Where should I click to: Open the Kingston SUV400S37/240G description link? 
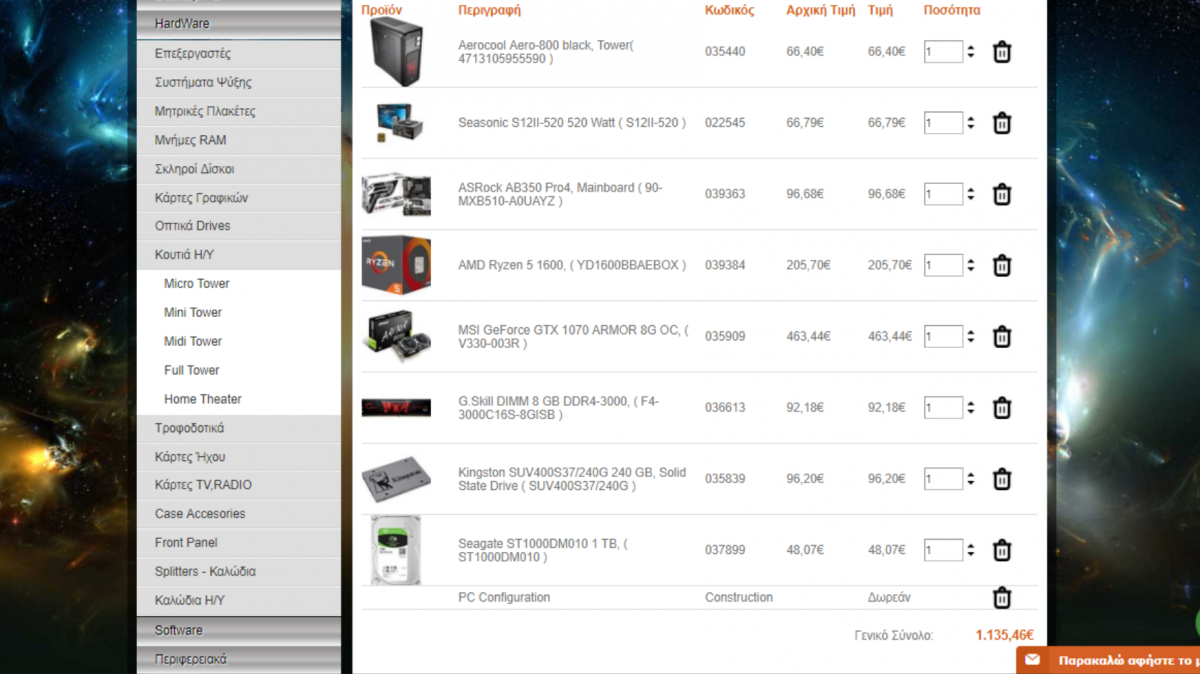(572, 479)
